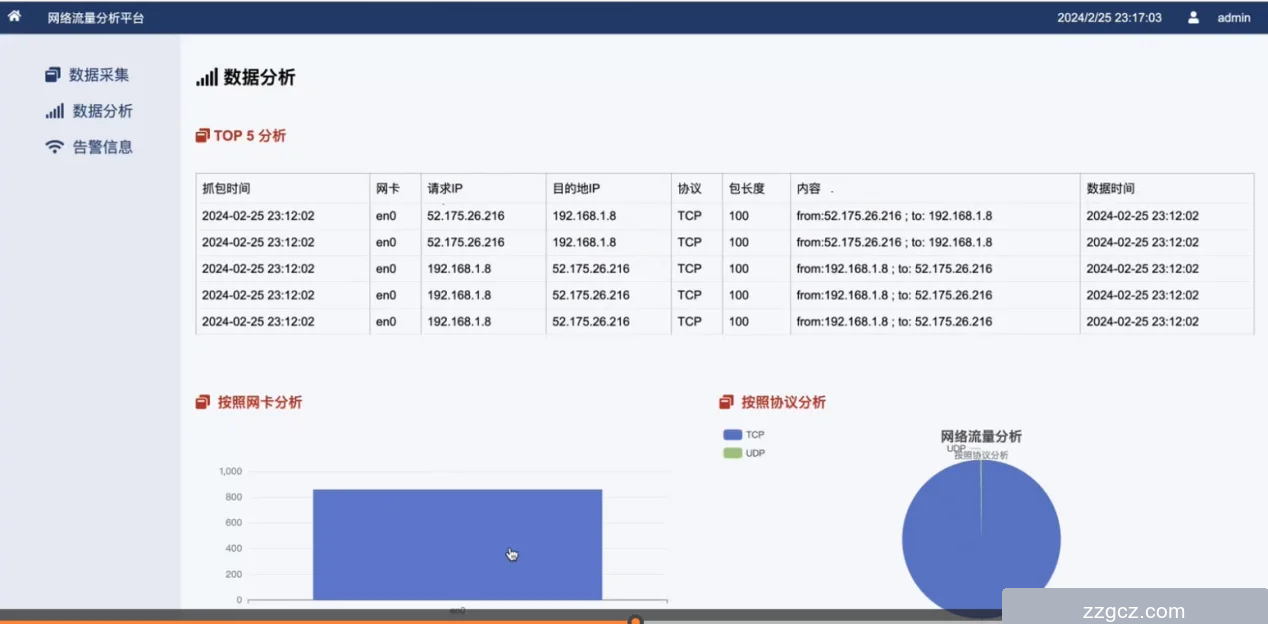Viewport: 1268px width, 624px height.
Task: Click the 数据采集 sidebar icon
Action: tap(53, 75)
